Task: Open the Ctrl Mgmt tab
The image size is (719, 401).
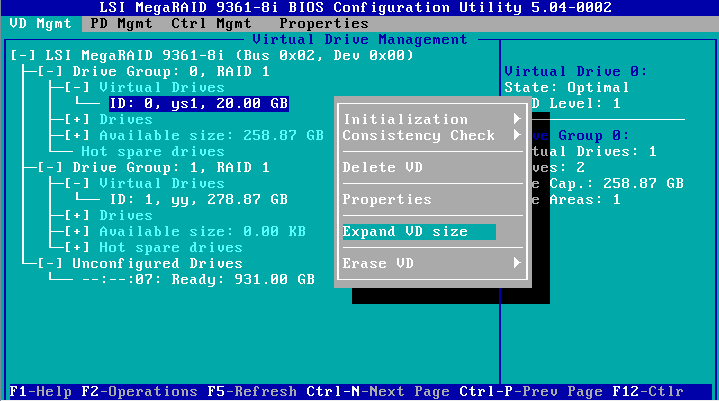Action: pos(211,23)
